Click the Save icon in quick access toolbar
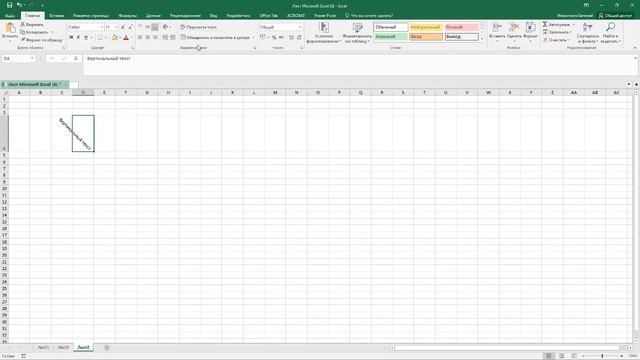 coord(9,5)
